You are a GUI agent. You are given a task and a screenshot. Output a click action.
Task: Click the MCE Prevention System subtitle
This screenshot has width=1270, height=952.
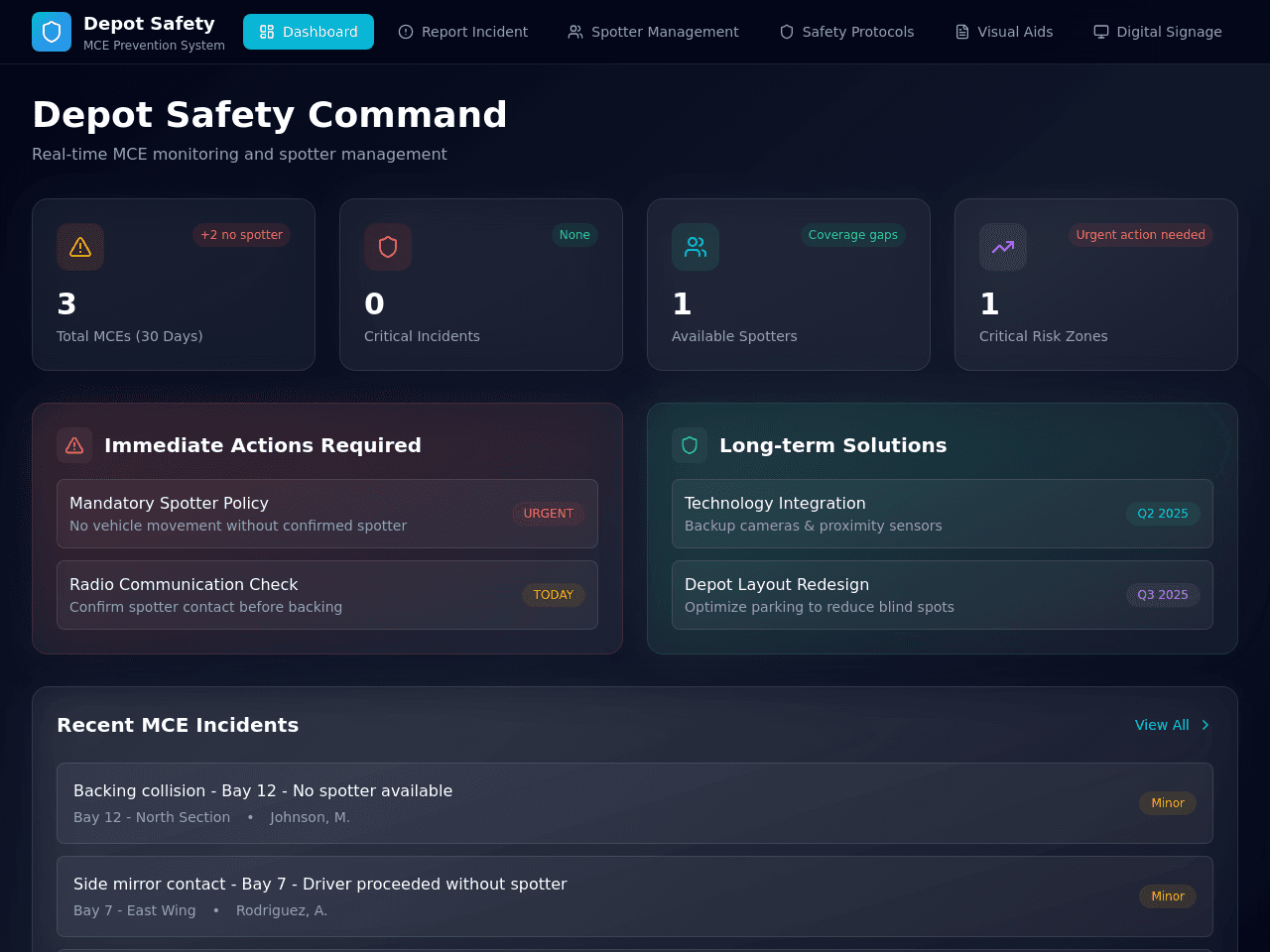[x=154, y=46]
